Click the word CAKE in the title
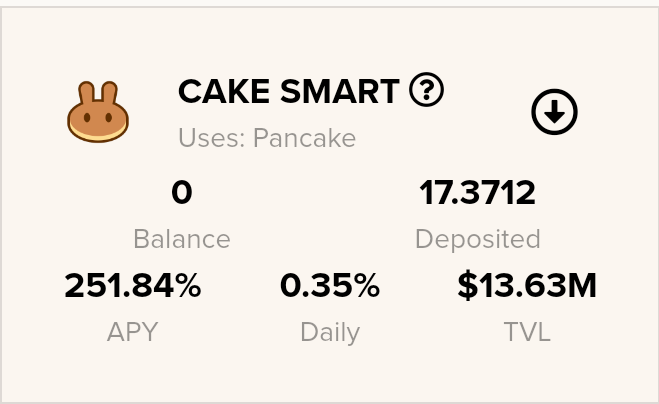This screenshot has height=404, width=659. coord(224,91)
